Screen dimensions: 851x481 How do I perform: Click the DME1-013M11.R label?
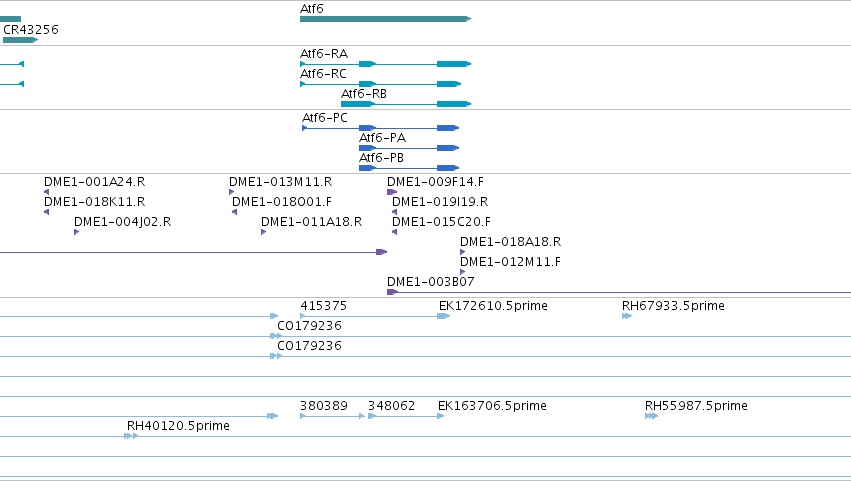pyautogui.click(x=281, y=182)
